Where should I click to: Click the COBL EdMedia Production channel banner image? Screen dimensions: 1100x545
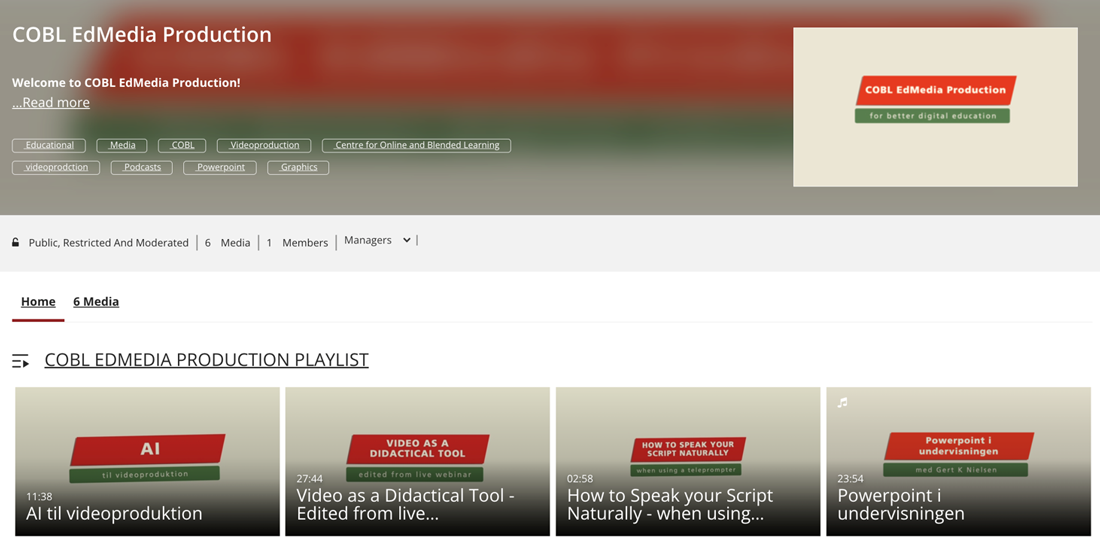(935, 107)
